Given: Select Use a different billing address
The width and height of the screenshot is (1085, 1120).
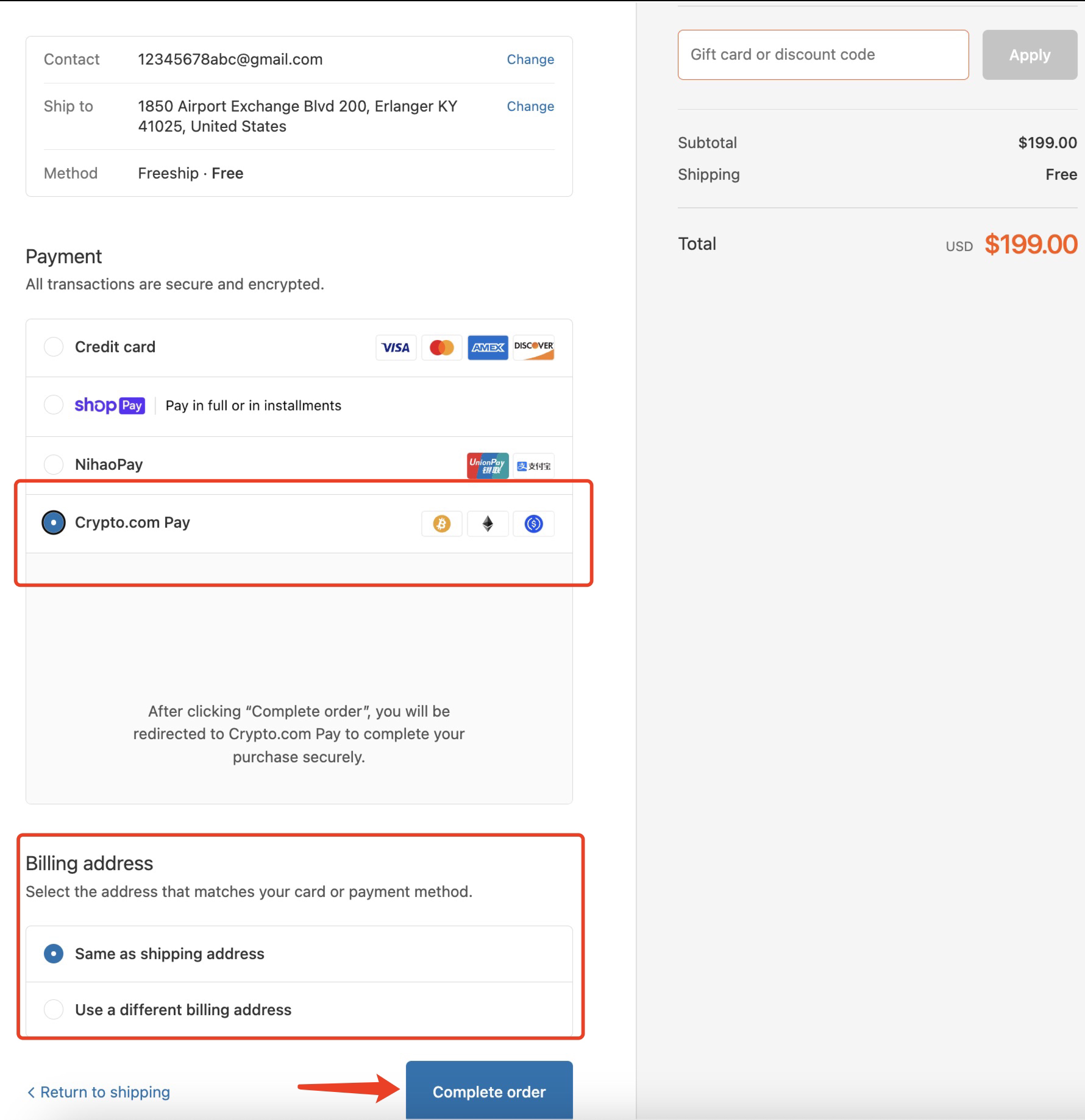Looking at the screenshot, I should tap(54, 1010).
